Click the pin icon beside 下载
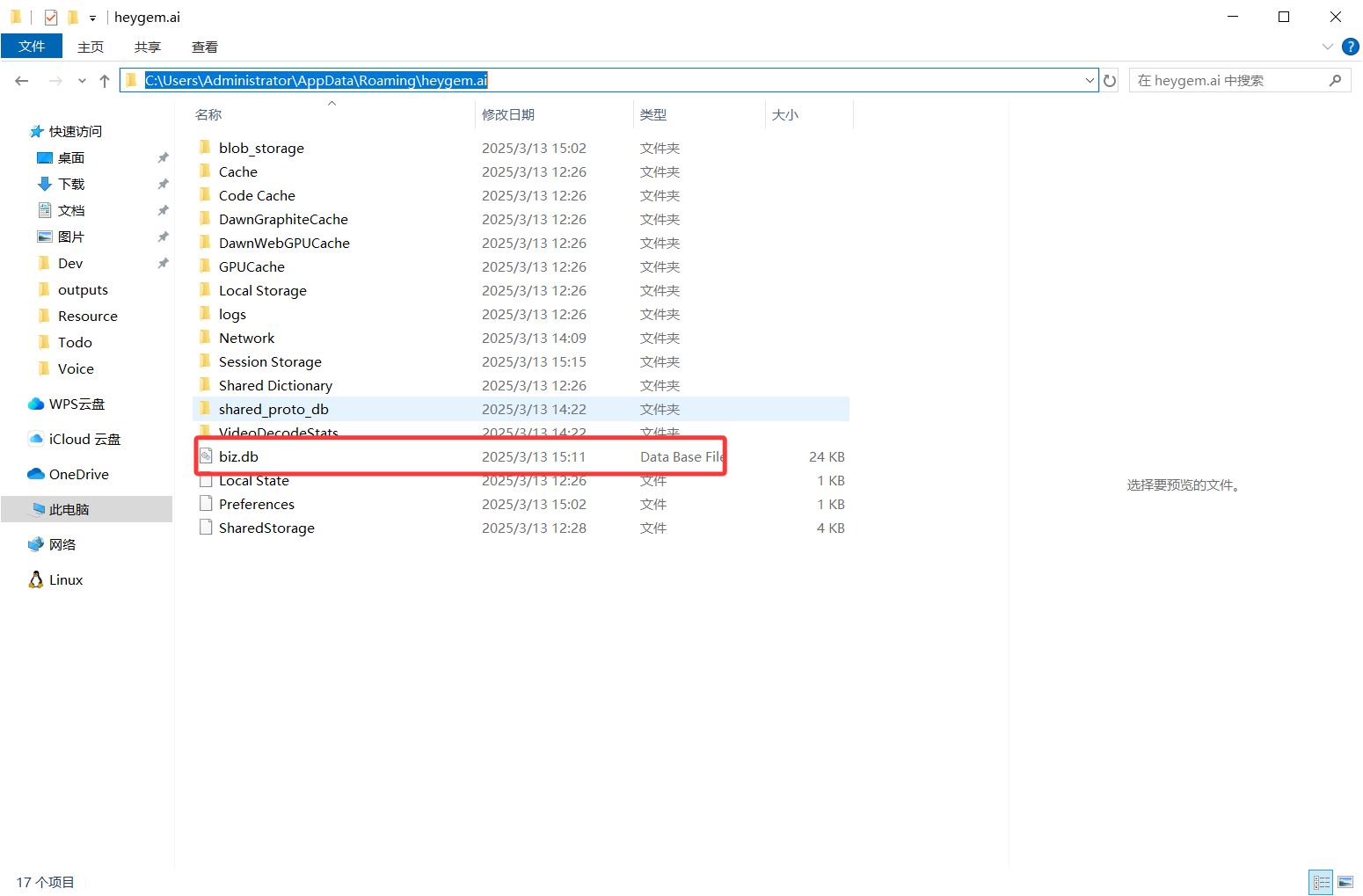Viewport: 1363px width, 896px height. pyautogui.click(x=163, y=185)
